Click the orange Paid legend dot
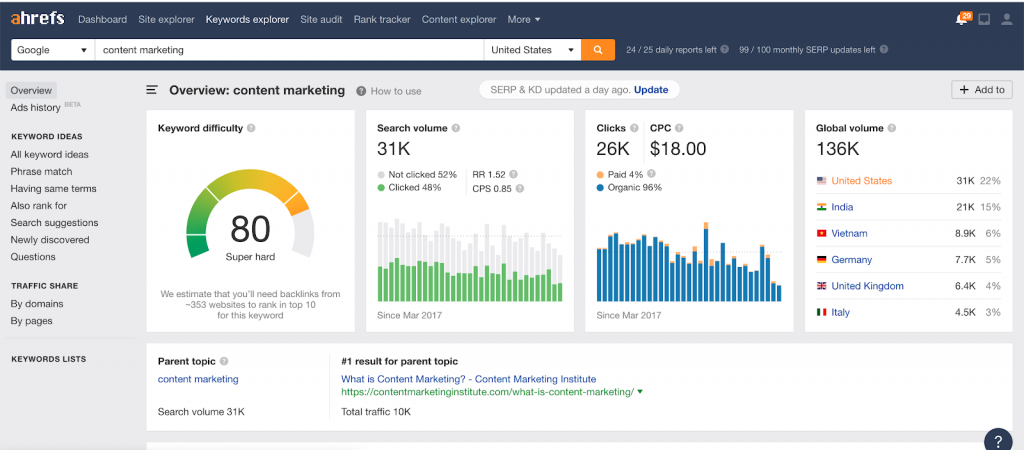The width and height of the screenshot is (1024, 450). 600,174
